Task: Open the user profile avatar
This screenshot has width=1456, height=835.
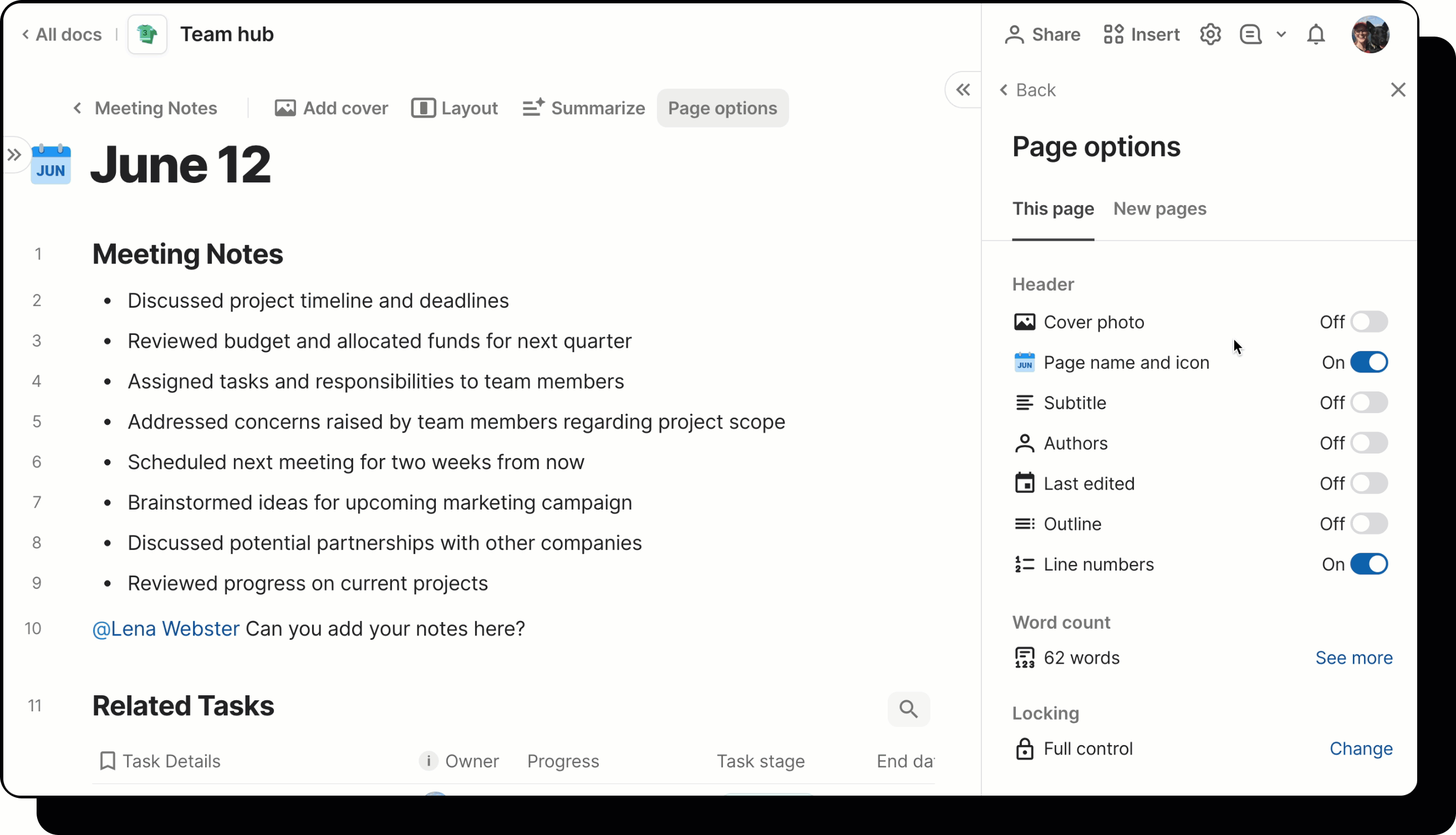Action: coord(1371,34)
